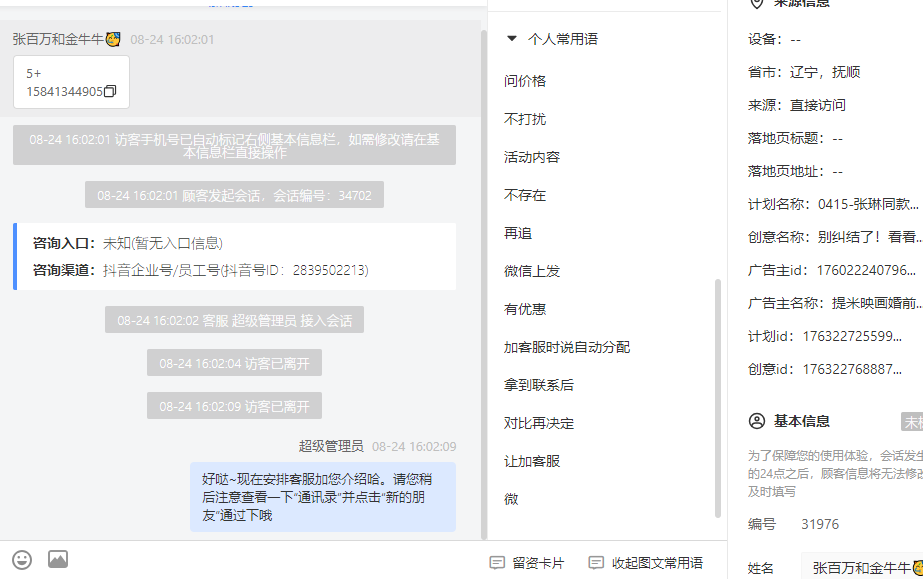Click the 留资卡片 card icon
The image size is (923, 579).
point(497,563)
